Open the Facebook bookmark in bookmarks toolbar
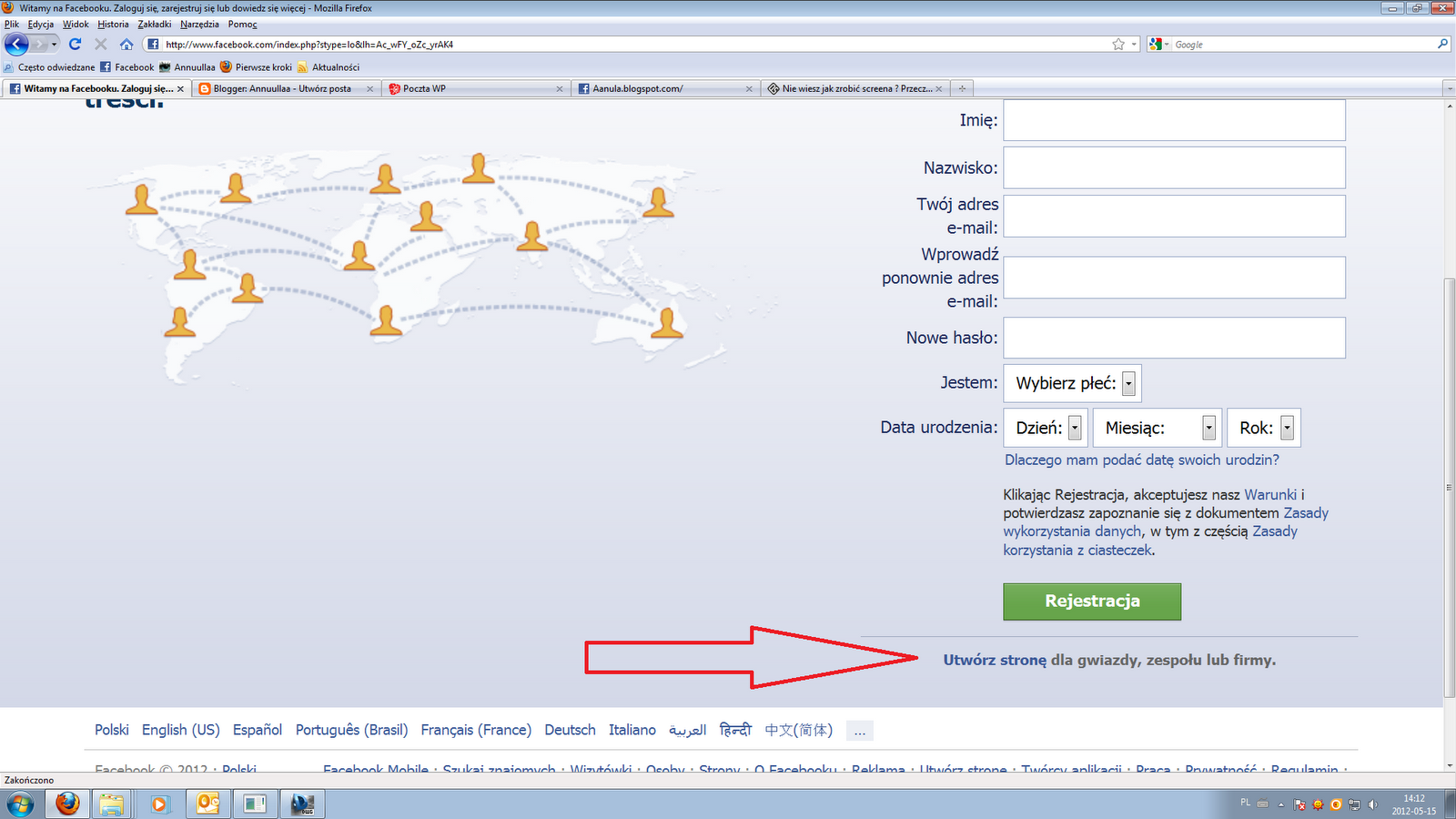Screen dimensions: 1456x819 click(127, 66)
